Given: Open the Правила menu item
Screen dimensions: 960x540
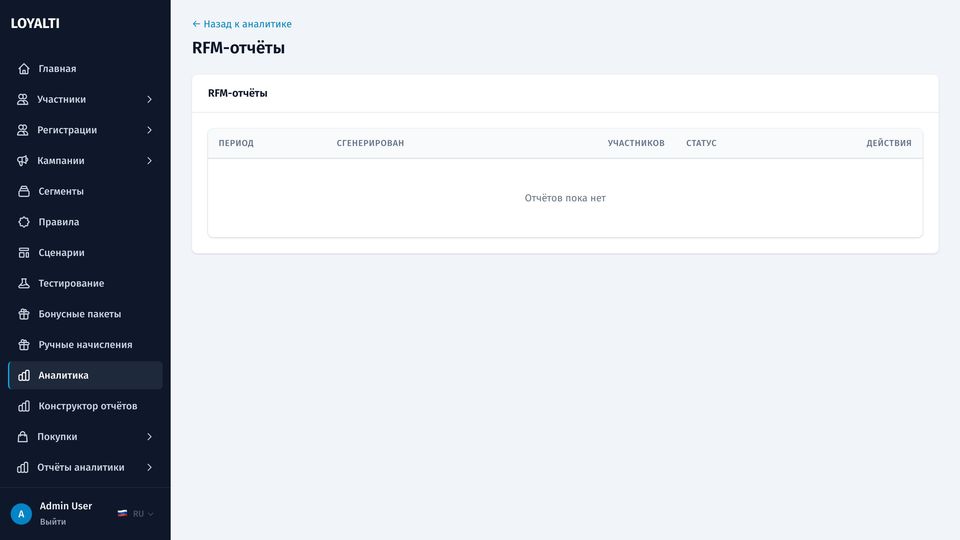Looking at the screenshot, I should click(85, 222).
